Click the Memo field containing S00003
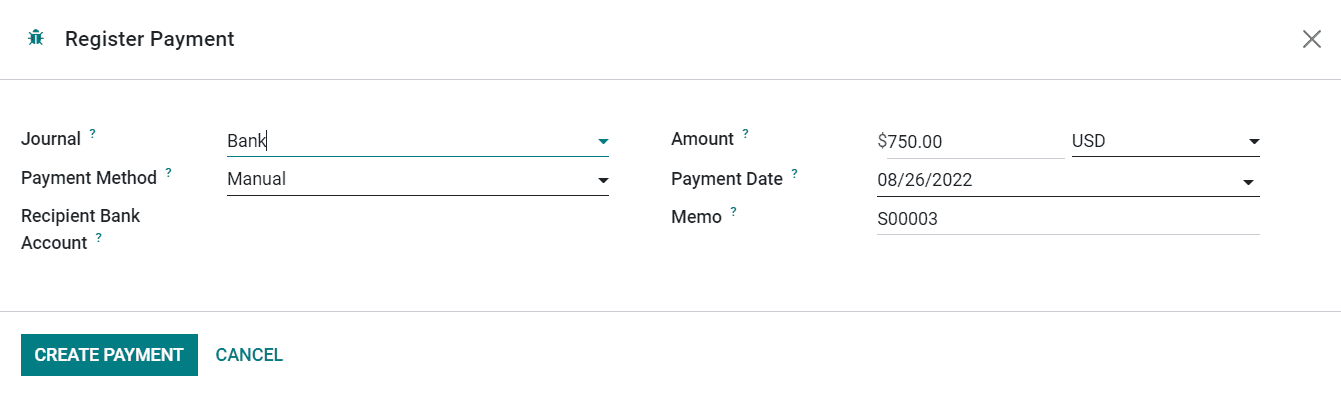1341x395 pixels. pyautogui.click(x=1068, y=219)
